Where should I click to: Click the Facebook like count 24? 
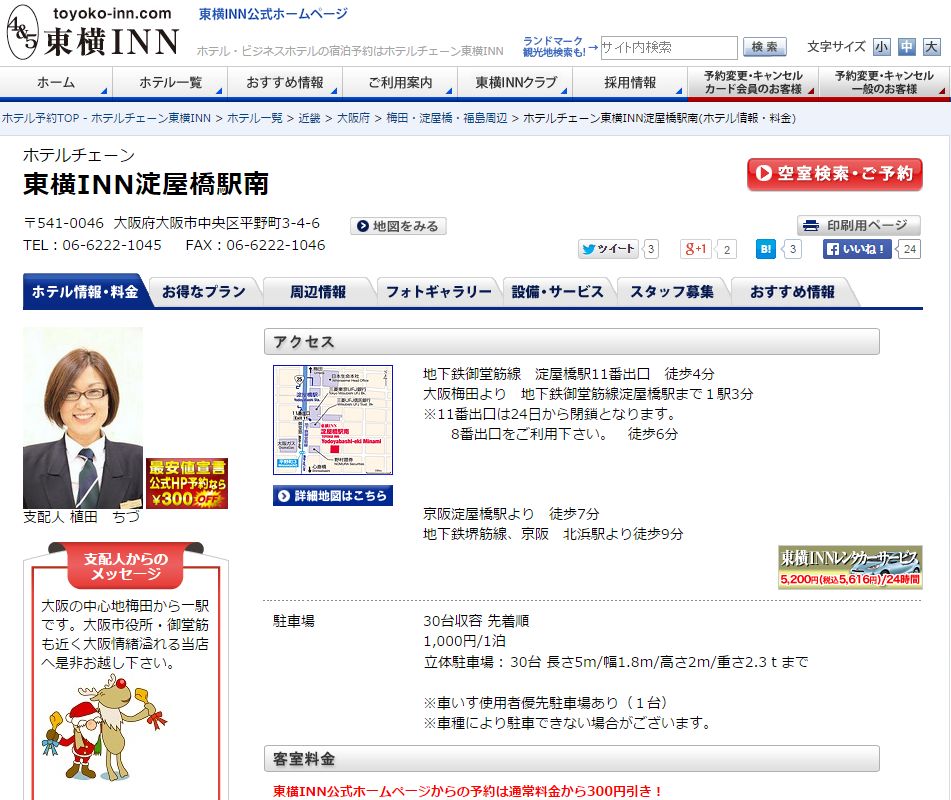[909, 249]
